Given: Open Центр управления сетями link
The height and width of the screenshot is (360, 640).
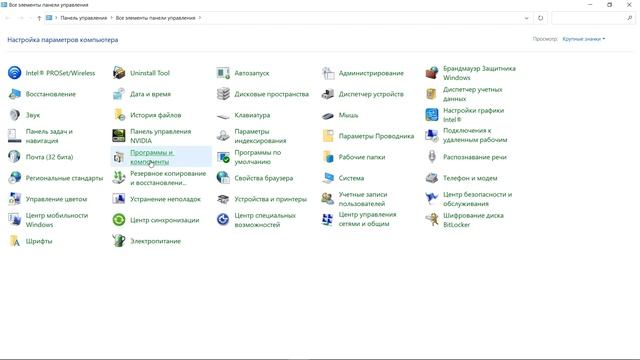Looking at the screenshot, I should coord(367,219).
